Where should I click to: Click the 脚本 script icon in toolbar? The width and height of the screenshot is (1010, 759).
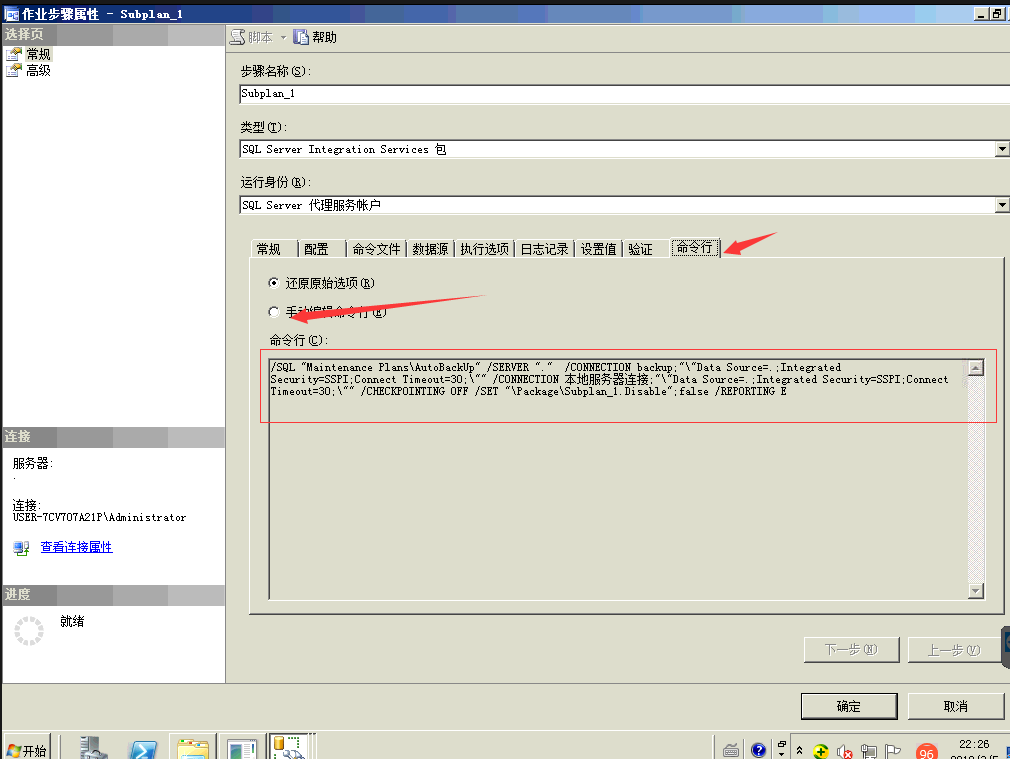238,37
